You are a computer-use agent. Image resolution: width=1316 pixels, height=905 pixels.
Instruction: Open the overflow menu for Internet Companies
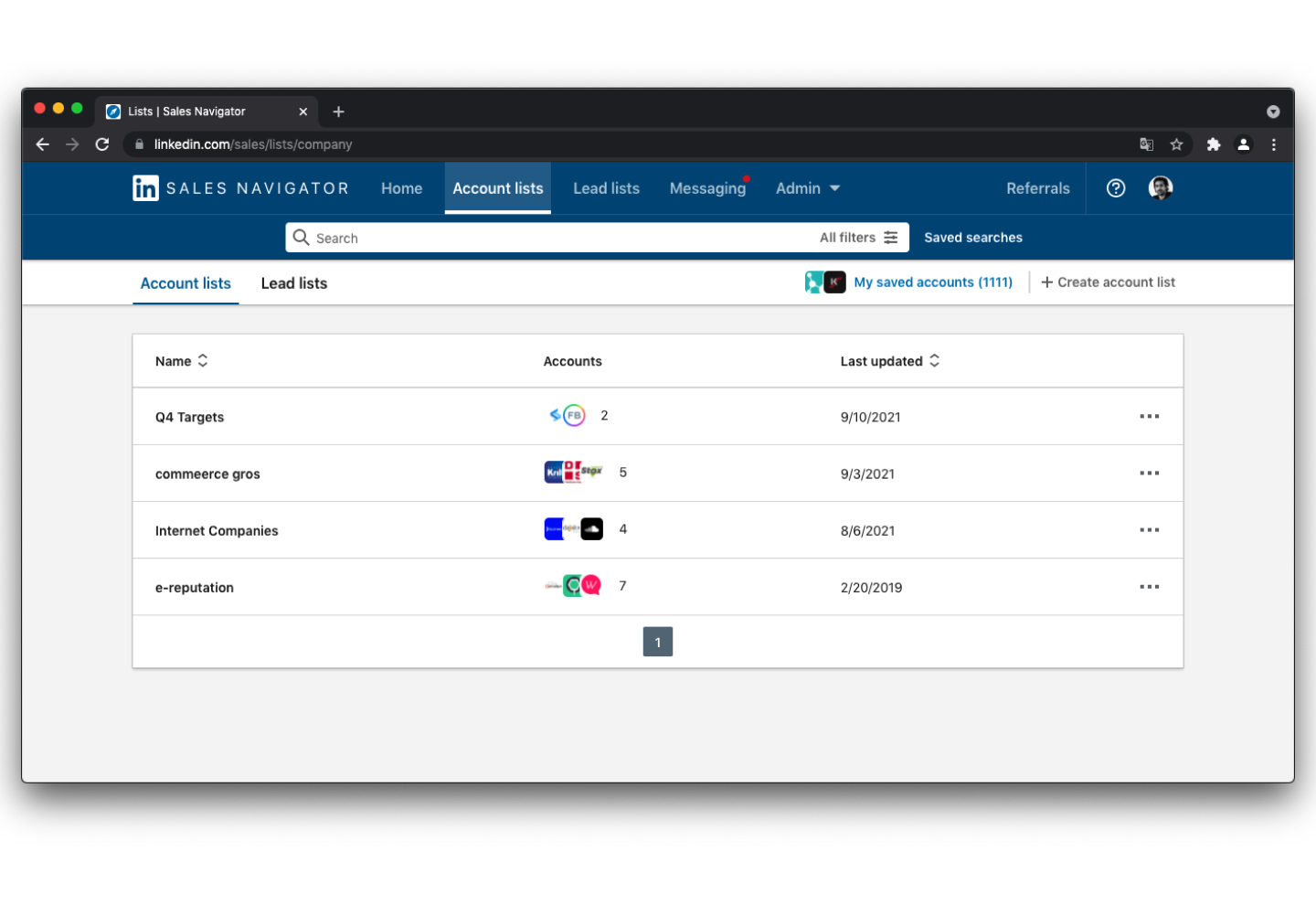pos(1149,529)
